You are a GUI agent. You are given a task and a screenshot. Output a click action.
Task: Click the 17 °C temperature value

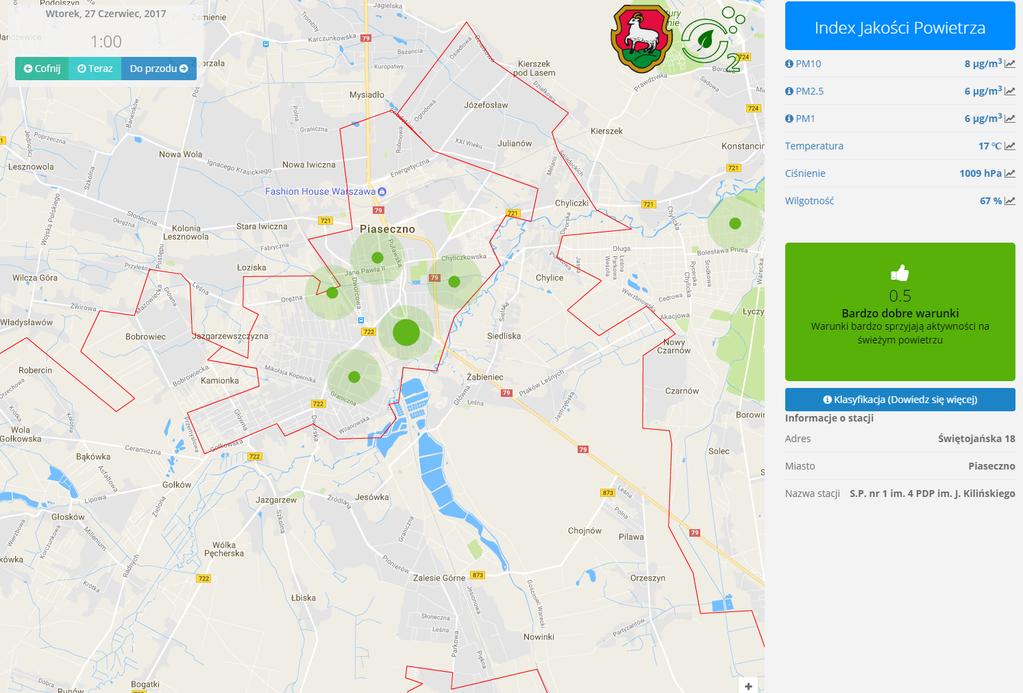click(x=990, y=146)
